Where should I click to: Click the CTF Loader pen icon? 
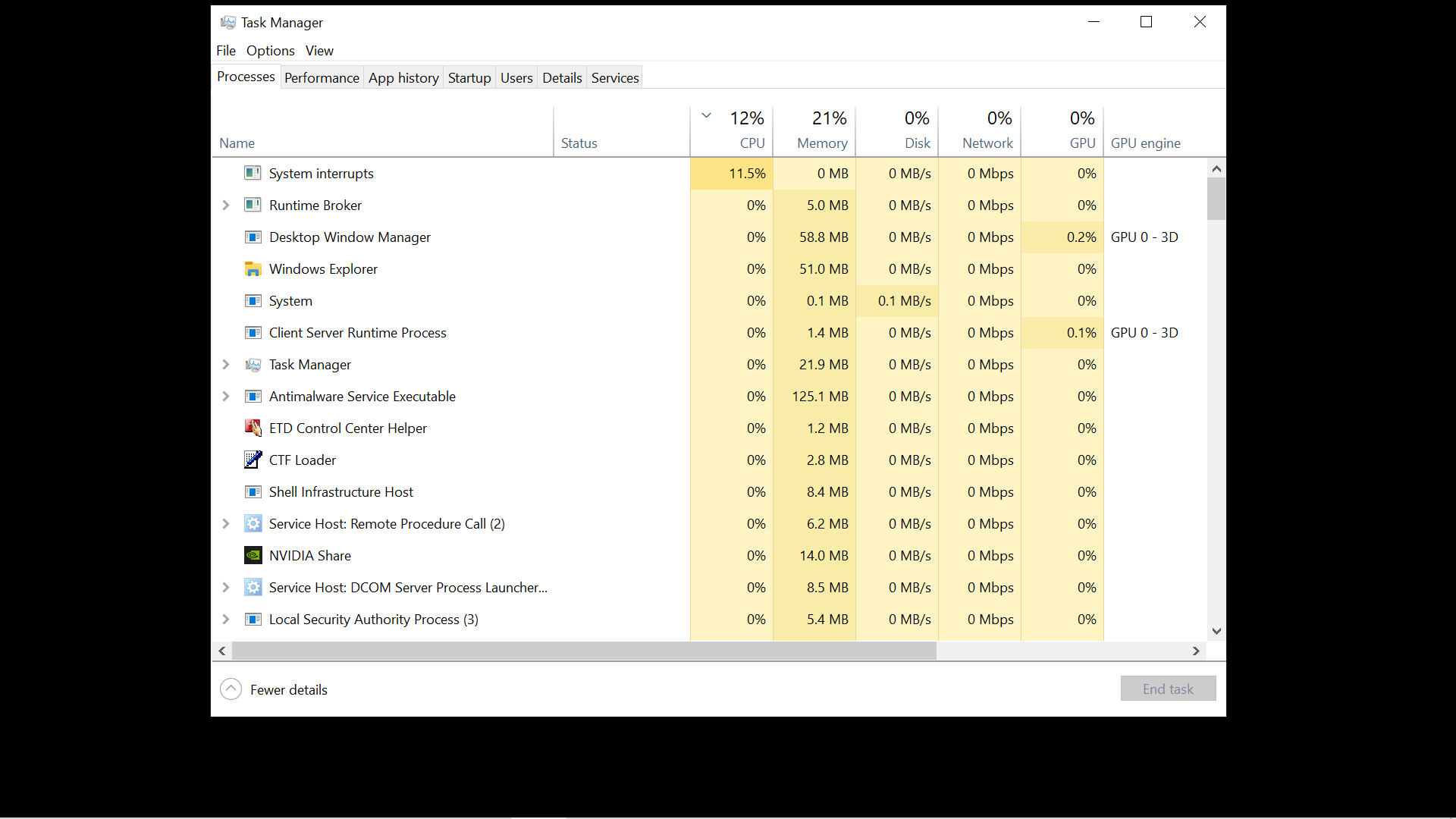click(253, 460)
